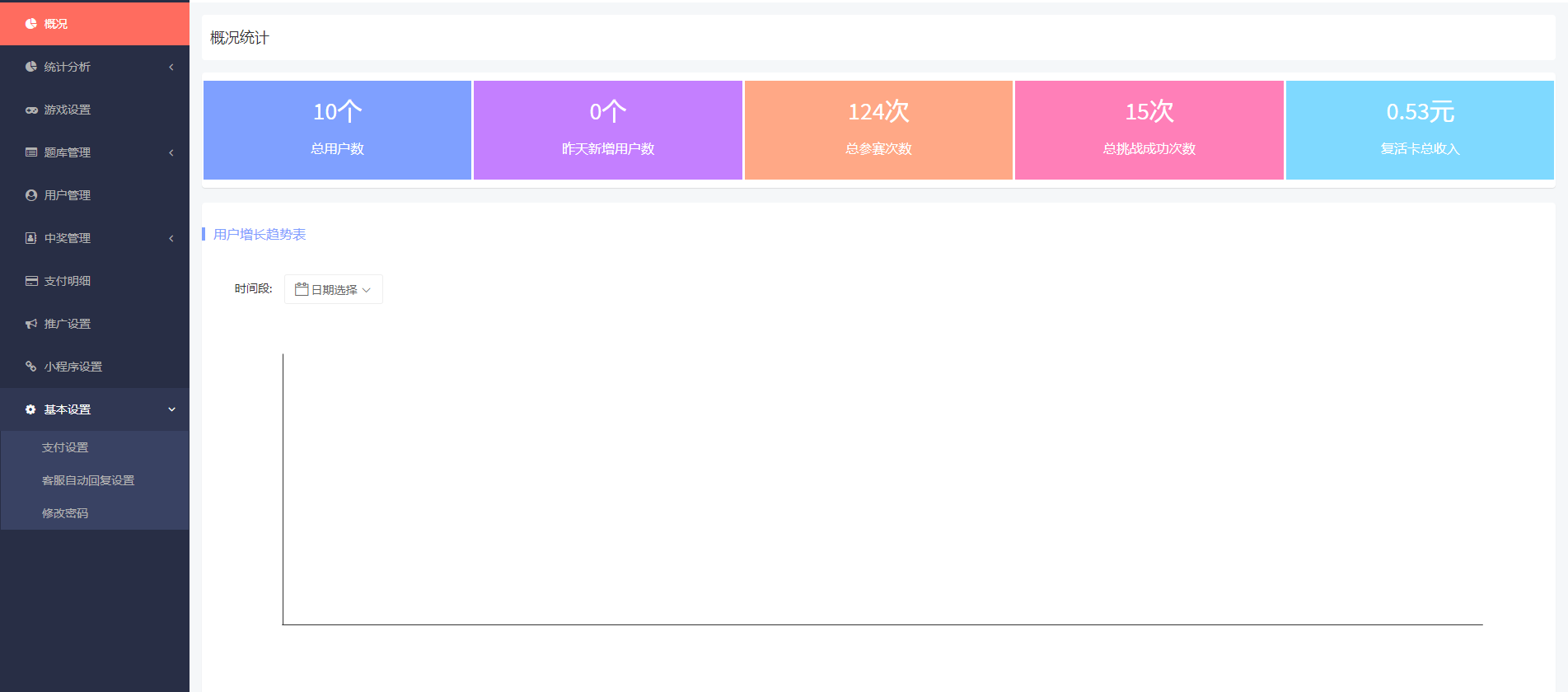
Task: Collapse the 基本设置 submenu chevron
Action: (171, 409)
